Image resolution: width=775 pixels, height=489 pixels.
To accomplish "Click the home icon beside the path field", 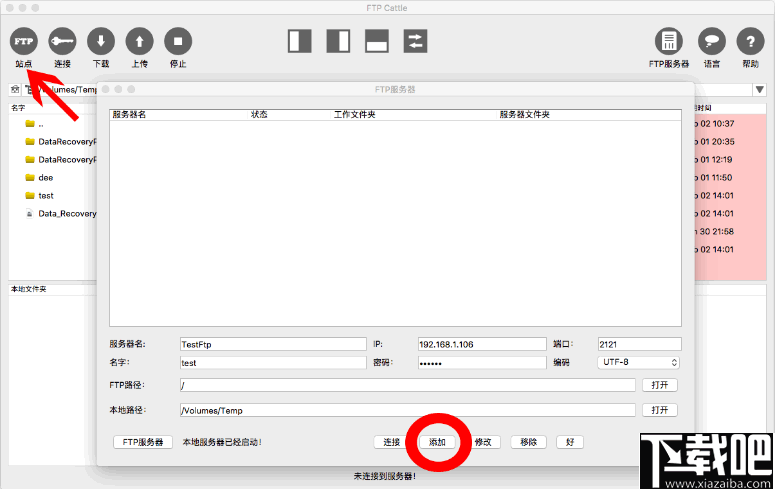I will pyautogui.click(x=15, y=89).
